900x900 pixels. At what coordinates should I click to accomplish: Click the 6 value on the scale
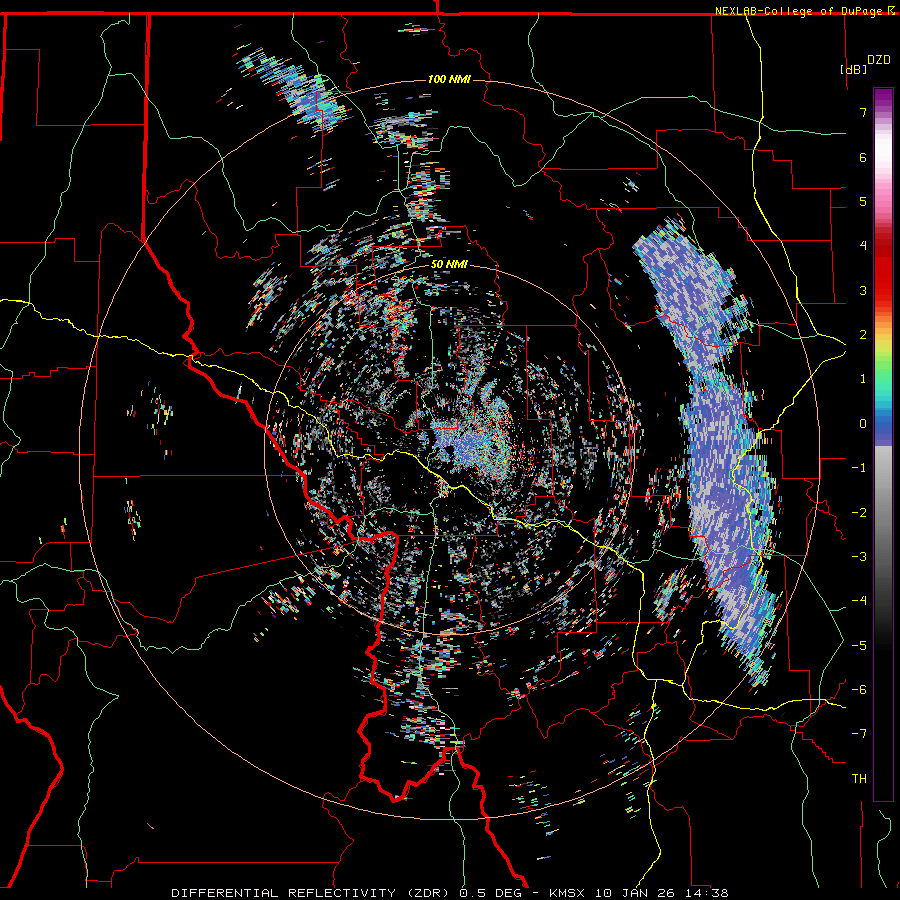click(863, 157)
